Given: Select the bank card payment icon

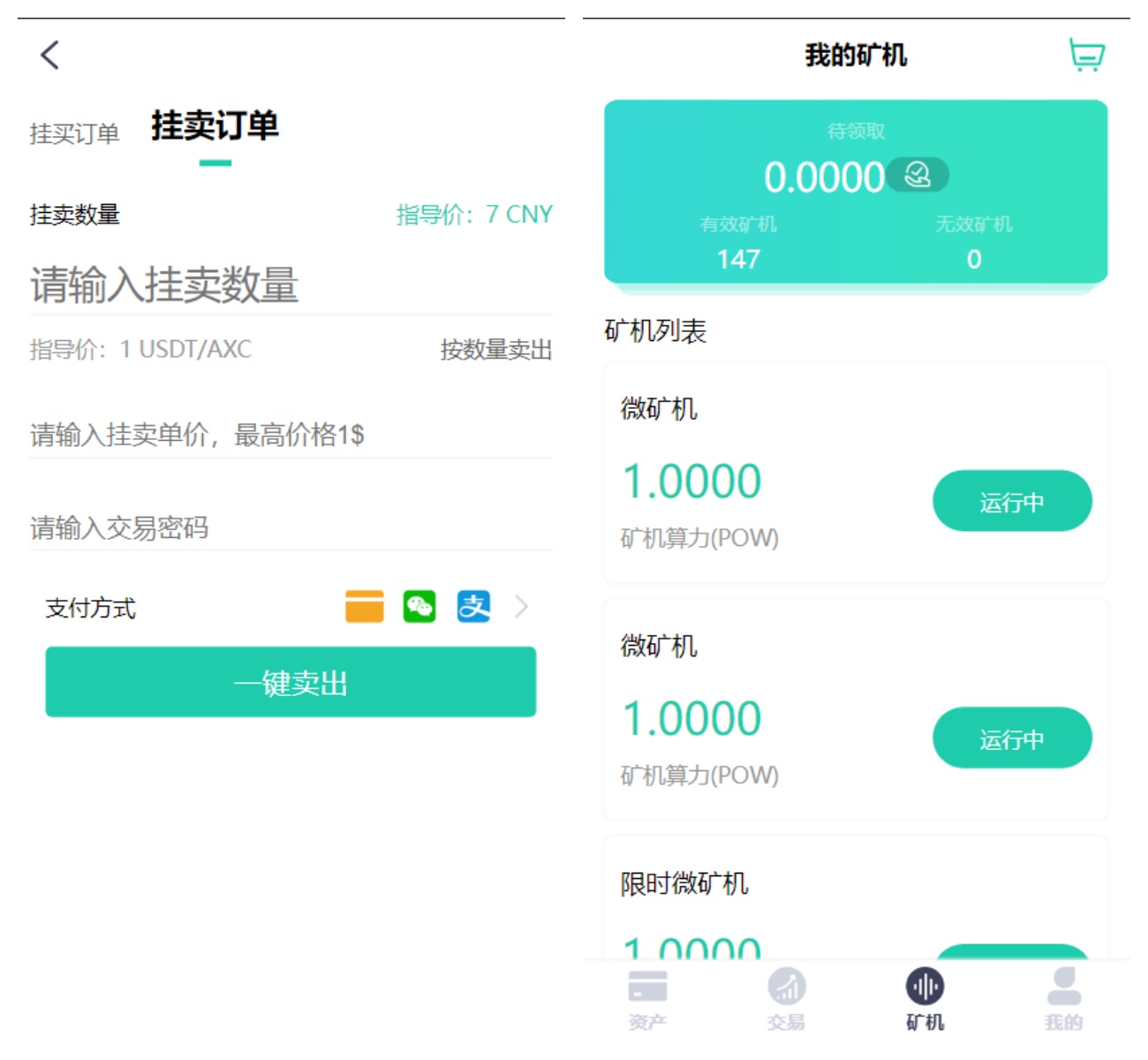Looking at the screenshot, I should coord(365,607).
